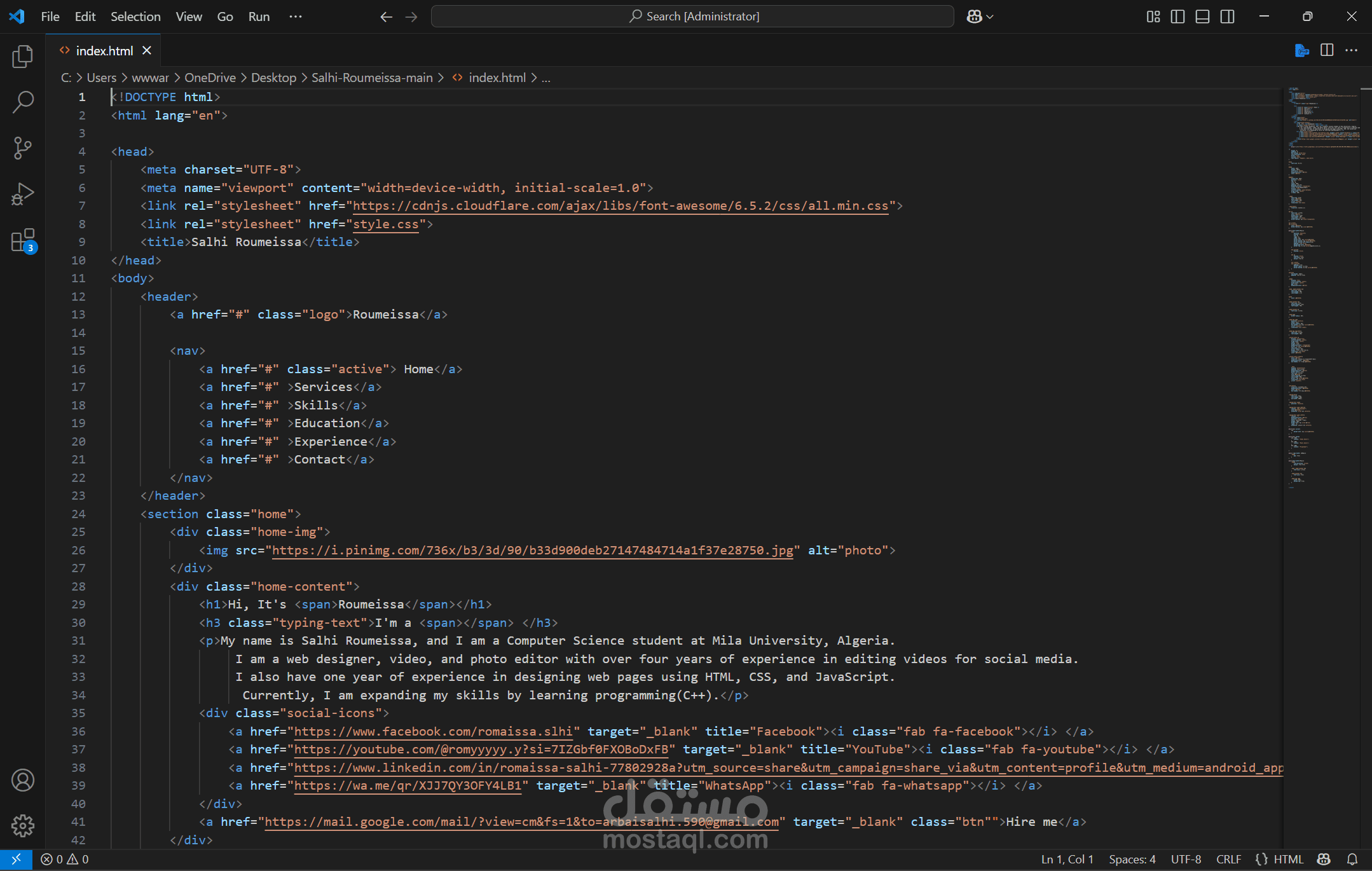
Task: Follow the pinimg.com image src link
Action: point(533,551)
